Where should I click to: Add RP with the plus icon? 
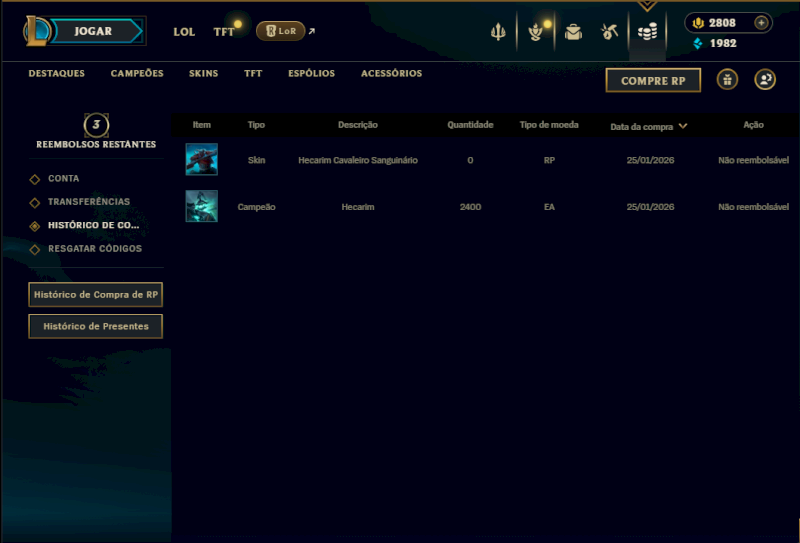pyautogui.click(x=761, y=22)
